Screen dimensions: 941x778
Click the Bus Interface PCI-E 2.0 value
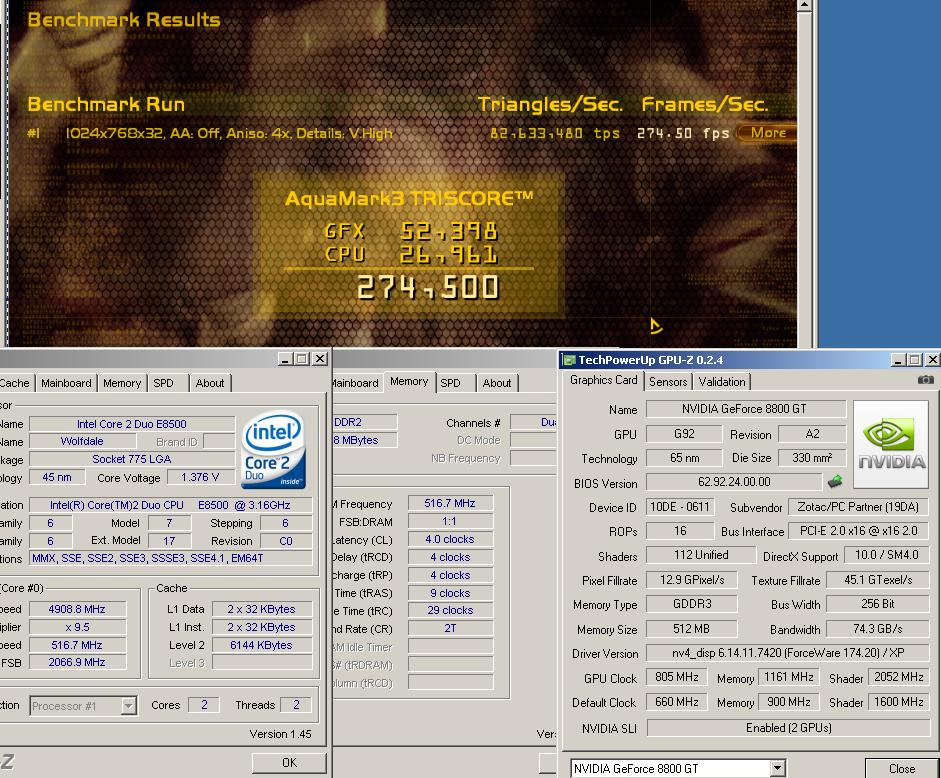858,531
